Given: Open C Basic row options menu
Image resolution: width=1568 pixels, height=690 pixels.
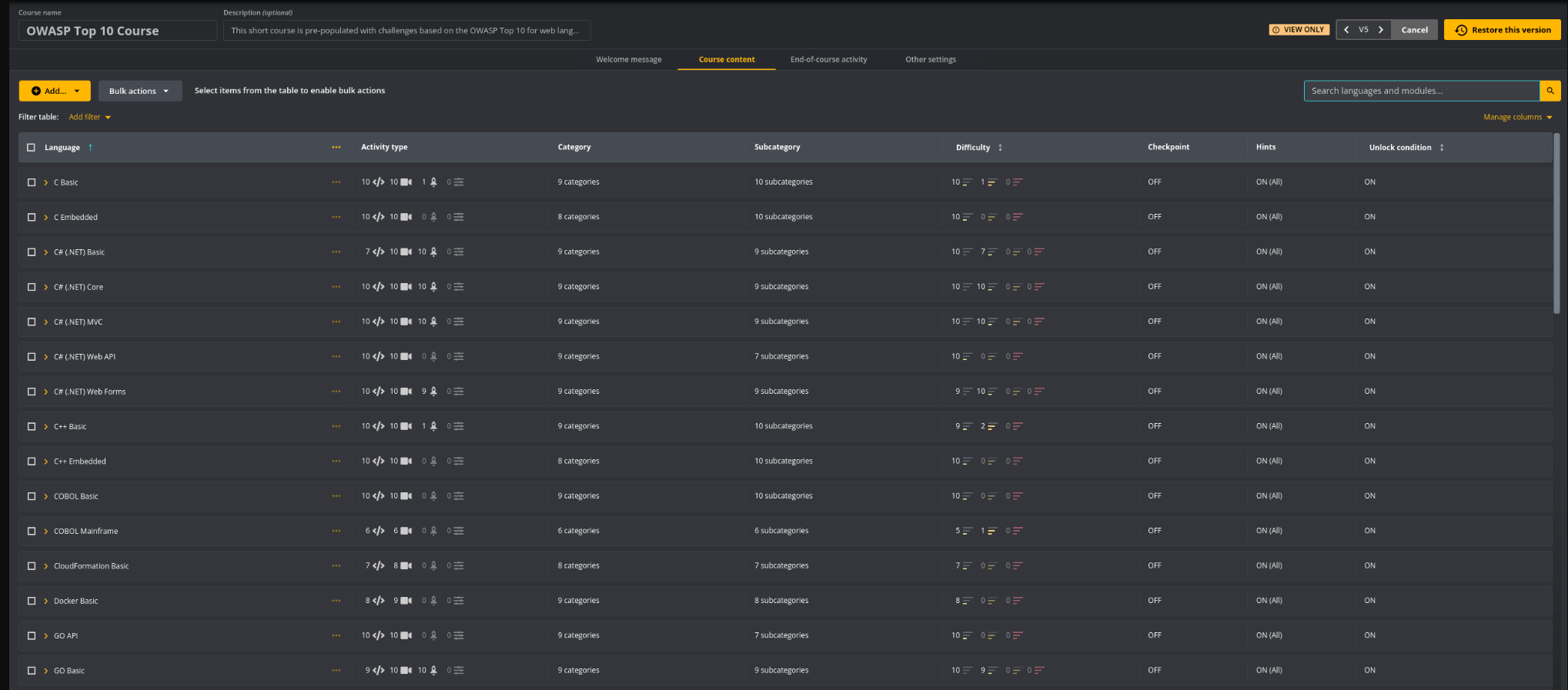Looking at the screenshot, I should point(336,182).
